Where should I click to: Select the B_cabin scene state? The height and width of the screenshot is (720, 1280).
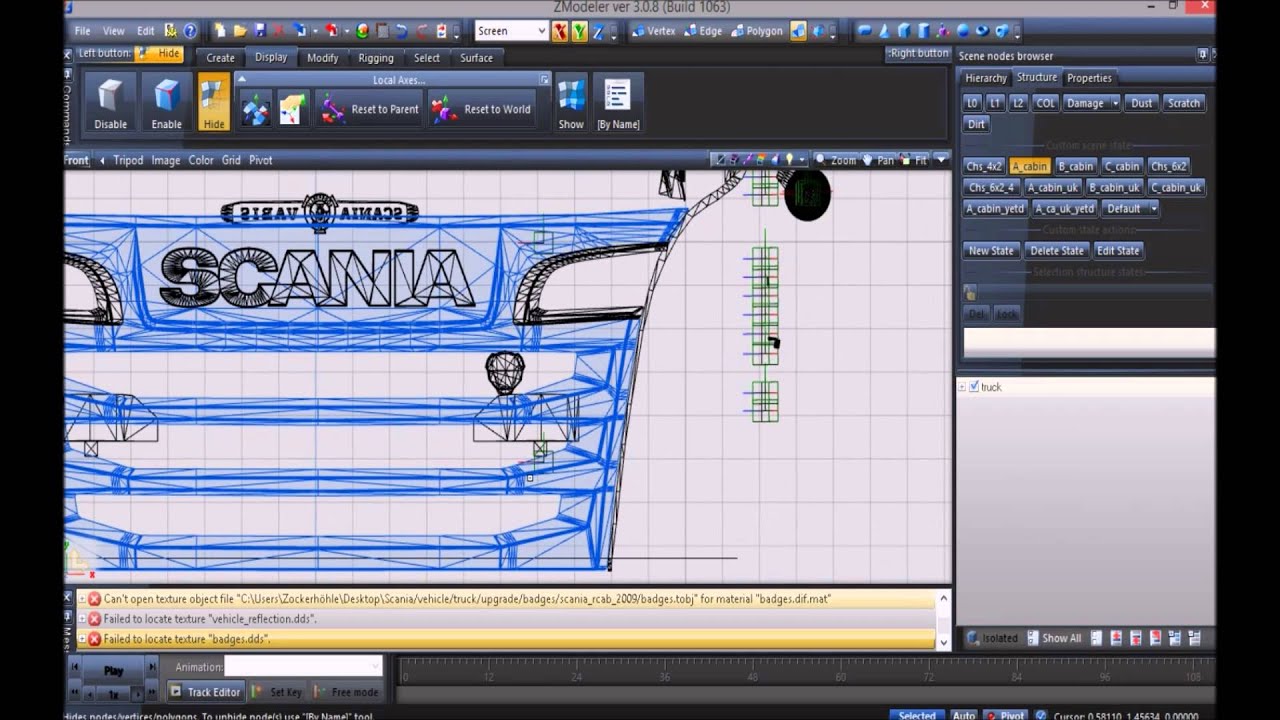(x=1076, y=167)
